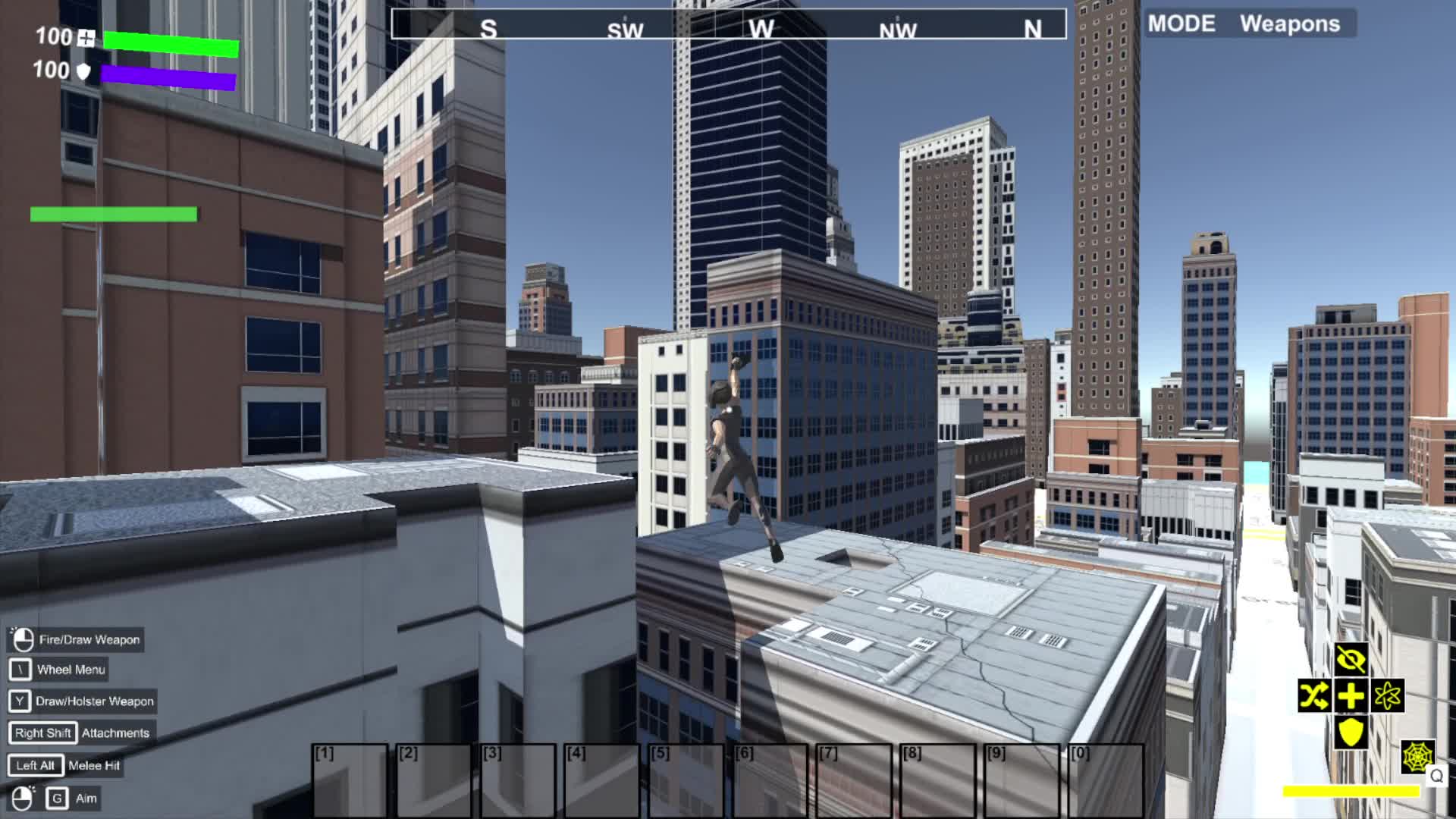Activate the crossed-out eye invisibility power
The height and width of the screenshot is (819, 1456).
pos(1351,659)
